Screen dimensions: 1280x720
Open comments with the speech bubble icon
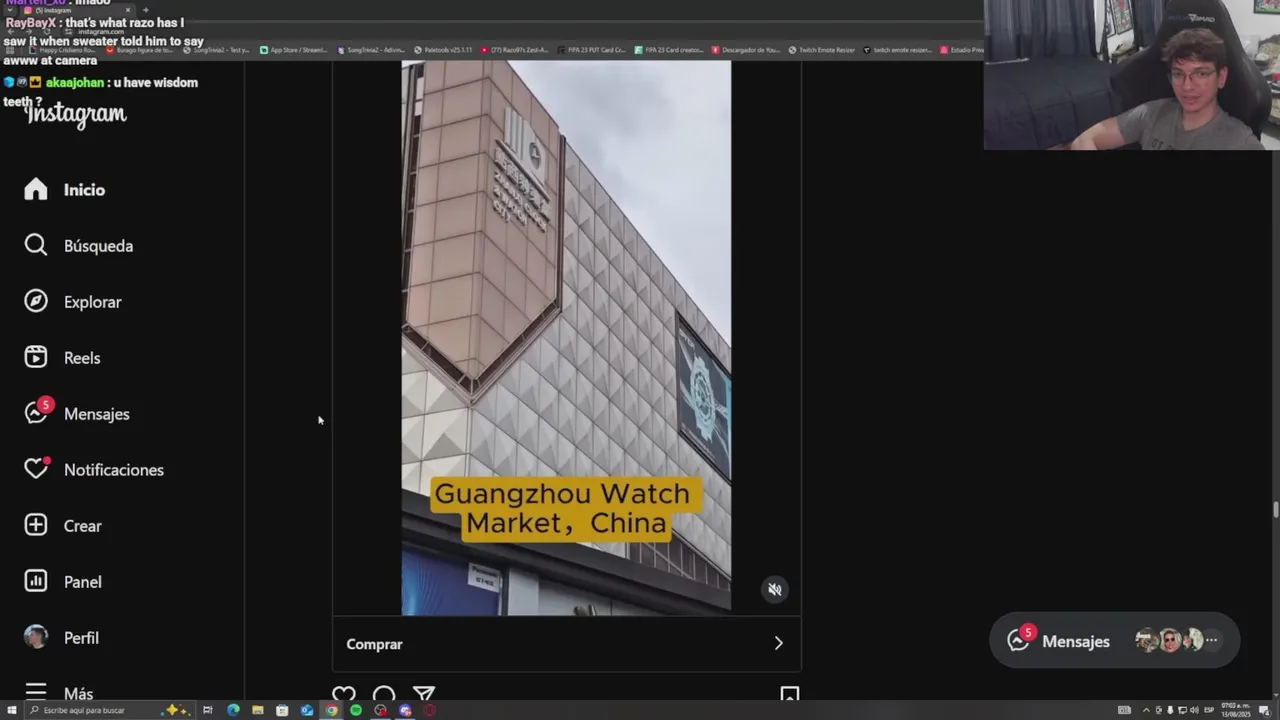pyautogui.click(x=384, y=695)
